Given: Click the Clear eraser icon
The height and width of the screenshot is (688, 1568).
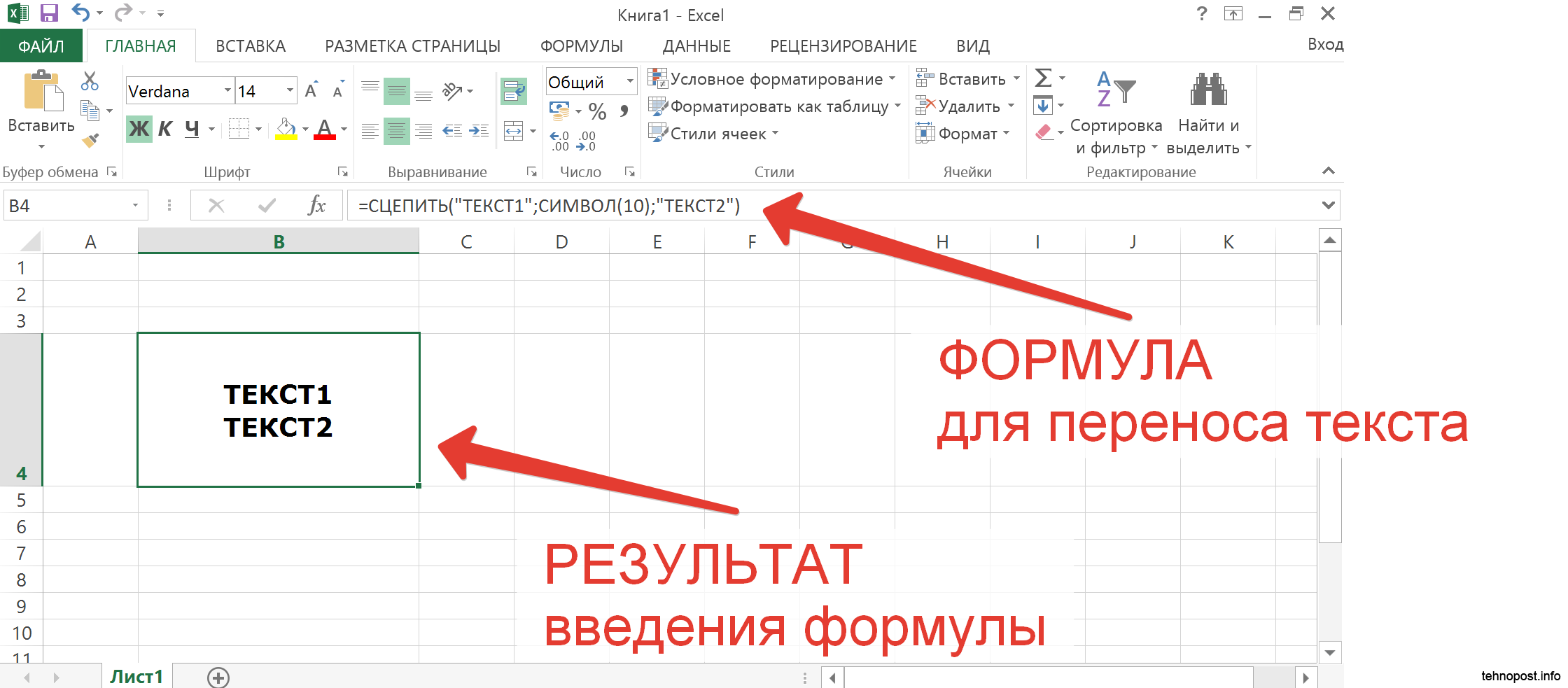Looking at the screenshot, I should click(1043, 132).
